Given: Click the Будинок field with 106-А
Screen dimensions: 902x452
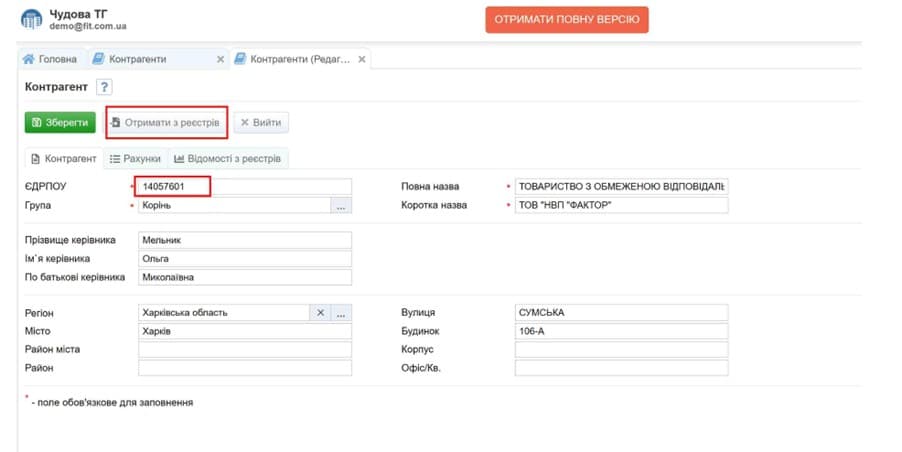Looking at the screenshot, I should coord(621,331).
